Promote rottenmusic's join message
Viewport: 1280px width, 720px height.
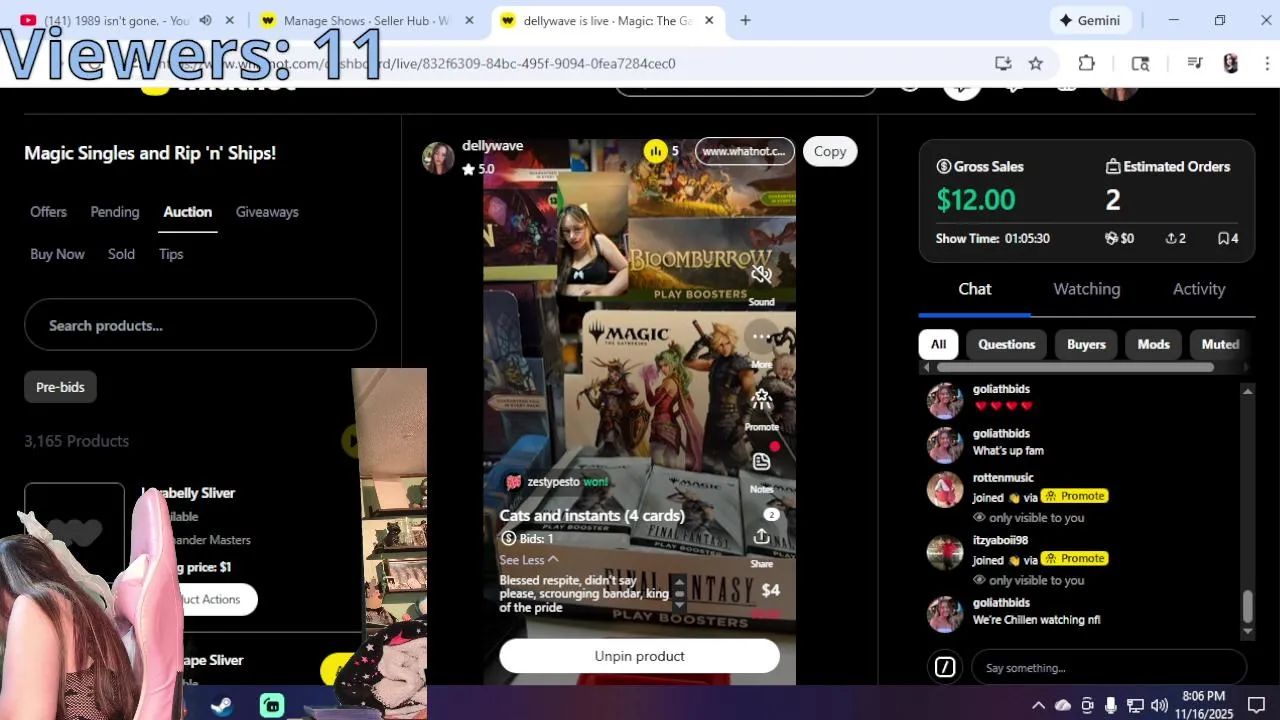pyautogui.click(x=1074, y=496)
